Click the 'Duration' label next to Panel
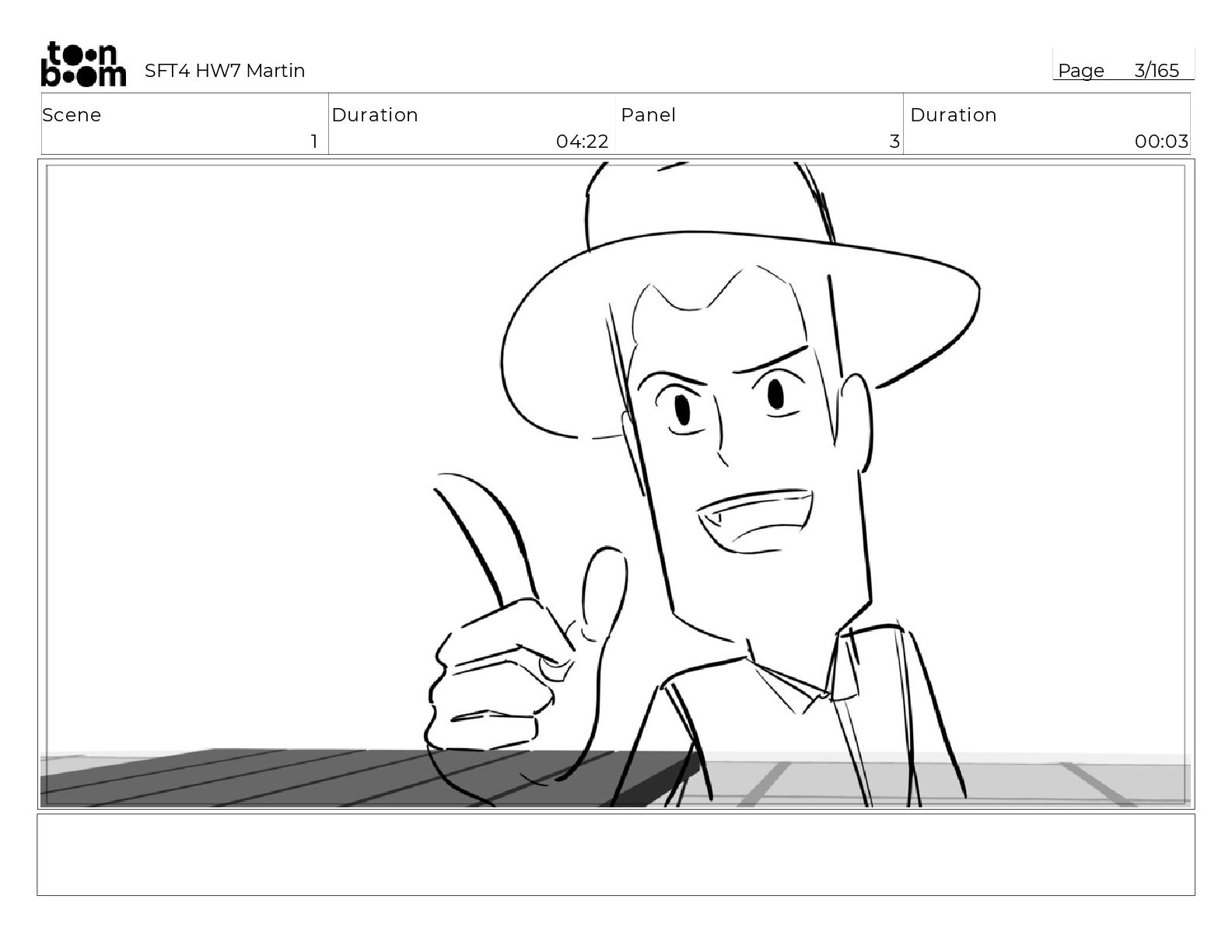This screenshot has width=1232, height=952. (954, 115)
